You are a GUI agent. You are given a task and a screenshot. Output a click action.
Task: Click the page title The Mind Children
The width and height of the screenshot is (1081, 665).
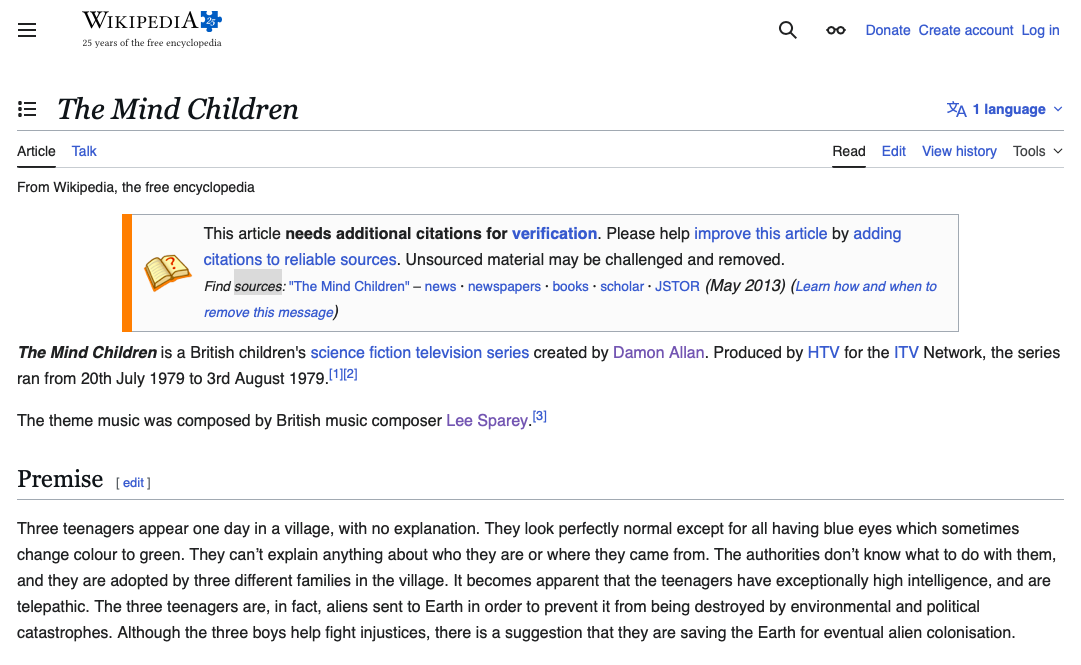[x=178, y=109]
